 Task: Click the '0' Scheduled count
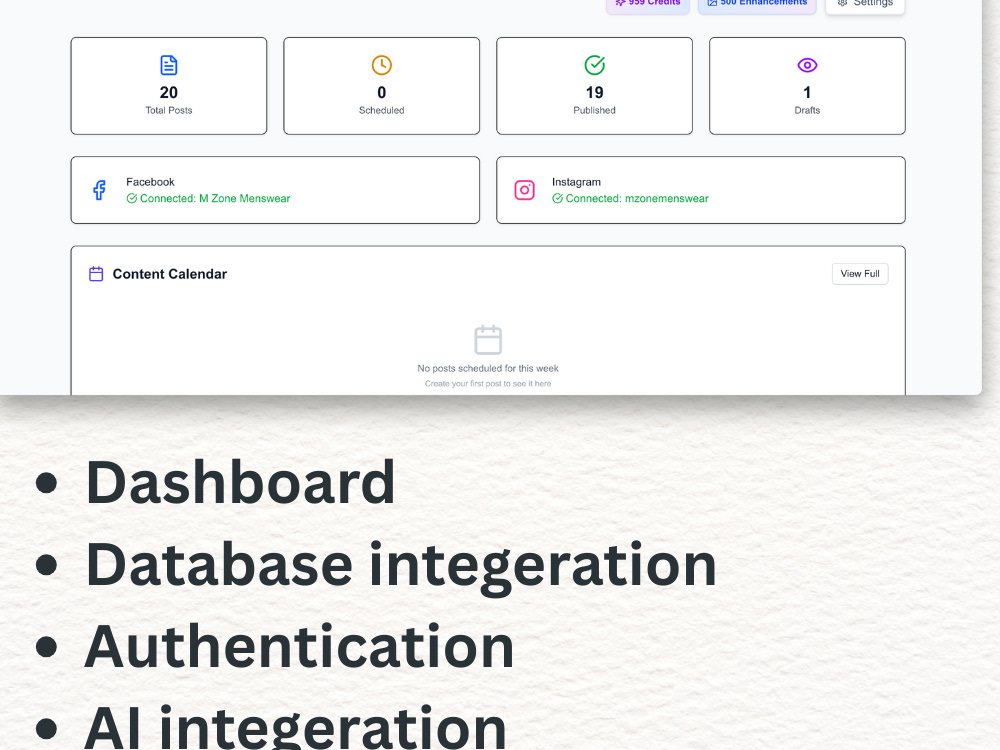pyautogui.click(x=381, y=93)
